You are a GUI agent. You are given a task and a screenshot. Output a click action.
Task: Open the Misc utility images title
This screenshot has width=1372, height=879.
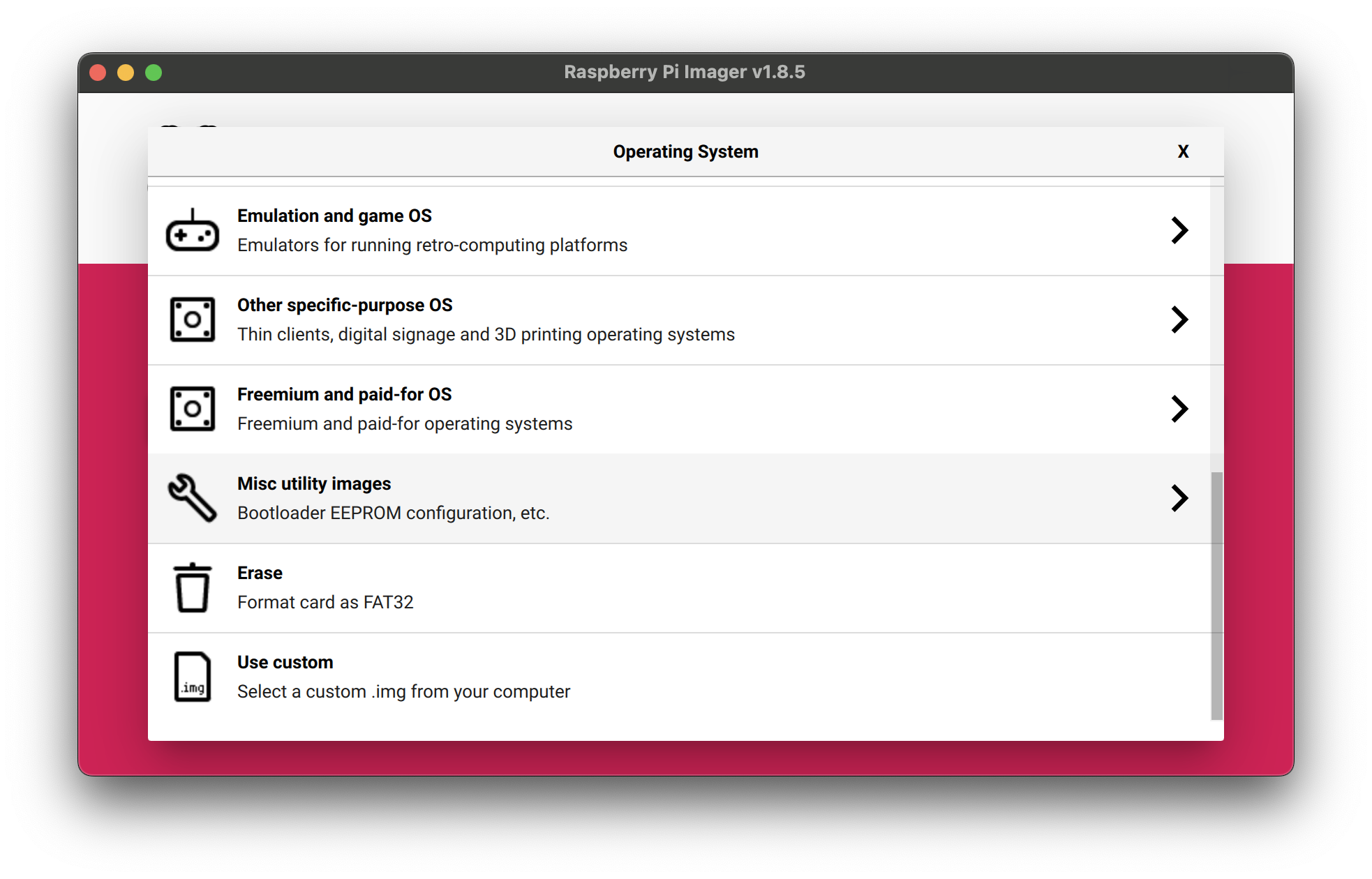pos(314,483)
